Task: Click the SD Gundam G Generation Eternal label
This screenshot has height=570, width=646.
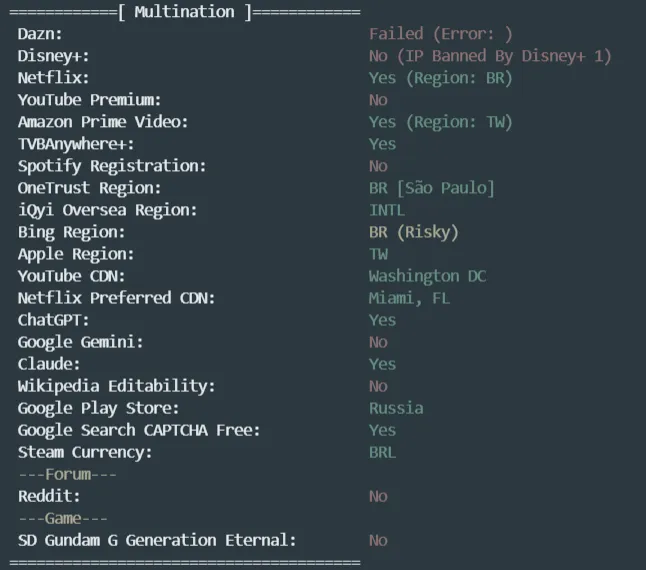Action: [157, 540]
